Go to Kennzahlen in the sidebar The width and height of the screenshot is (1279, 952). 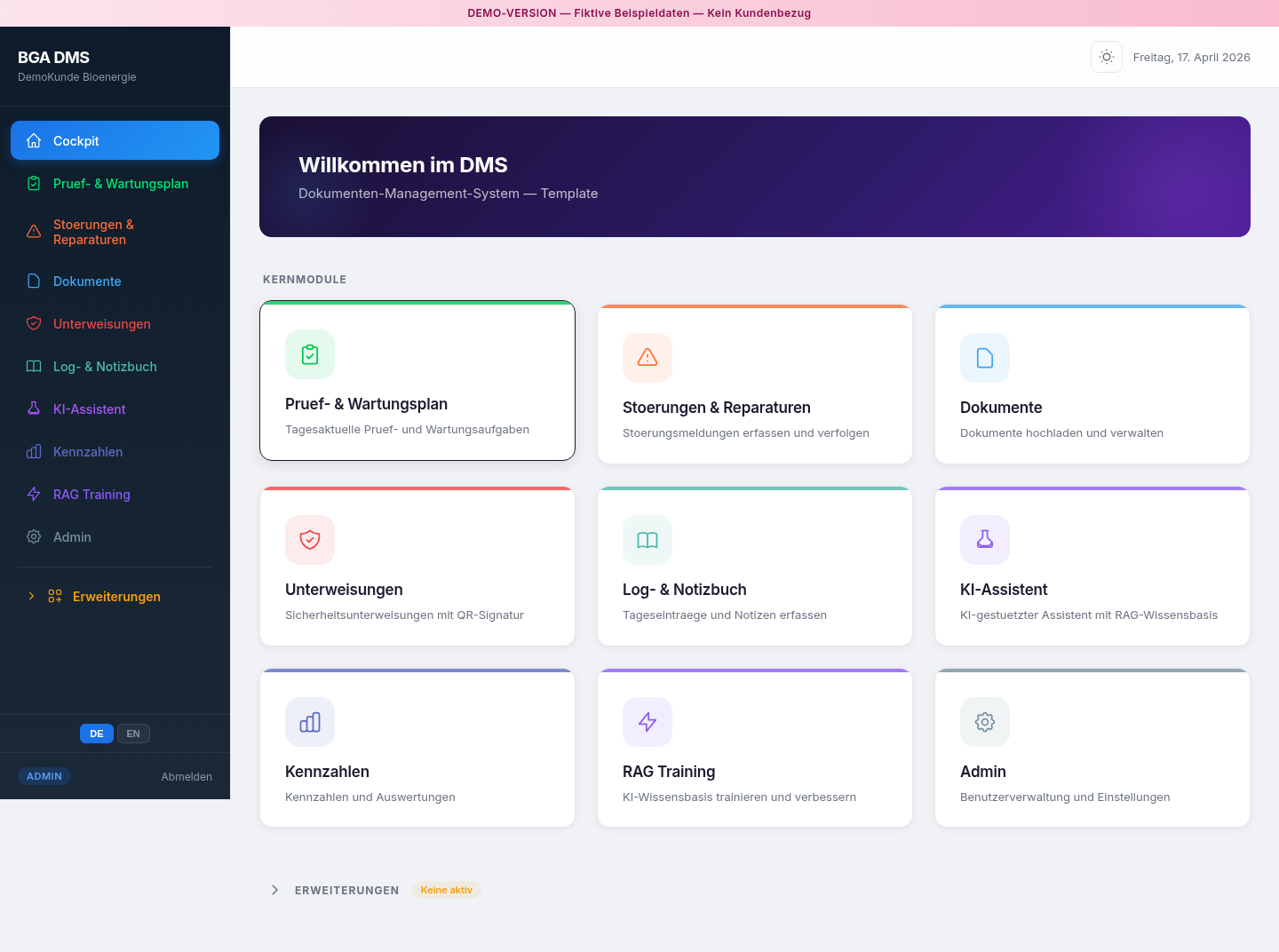(x=88, y=452)
